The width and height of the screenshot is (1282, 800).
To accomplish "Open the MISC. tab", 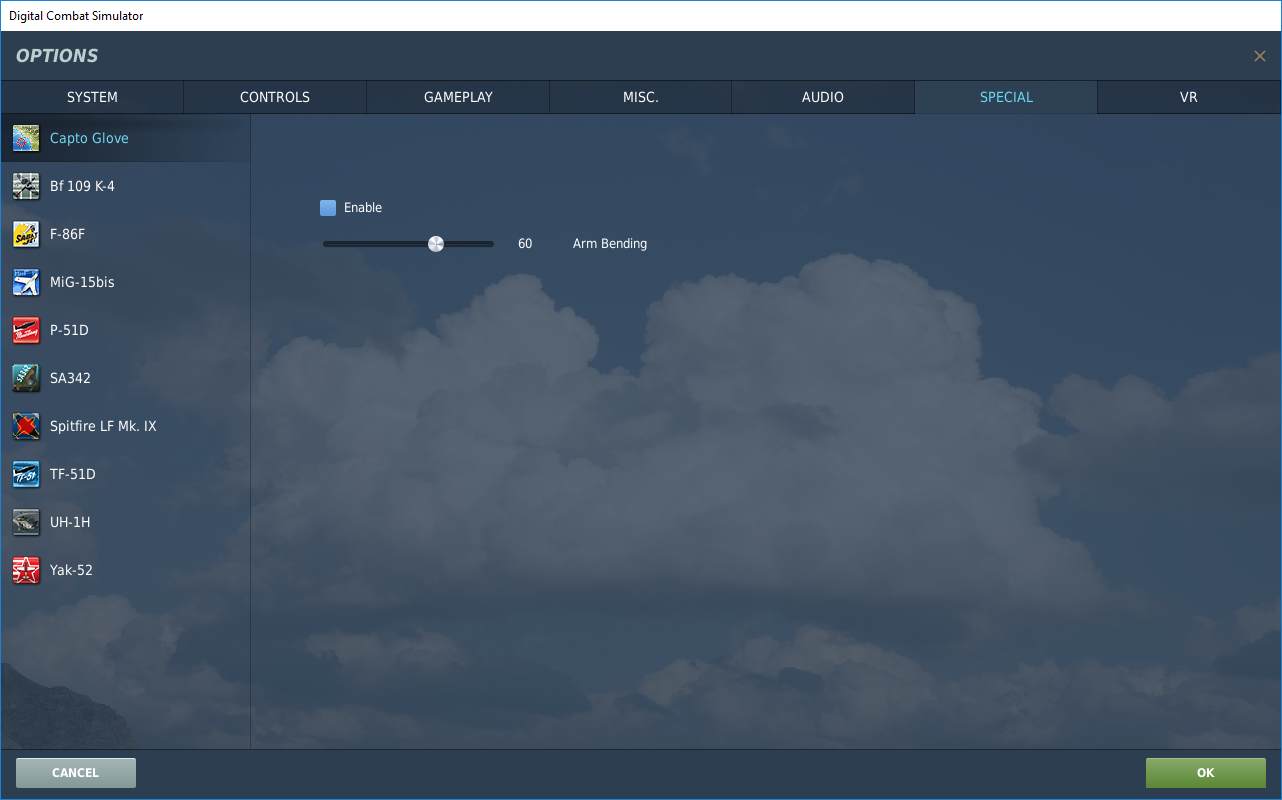I will pos(641,97).
